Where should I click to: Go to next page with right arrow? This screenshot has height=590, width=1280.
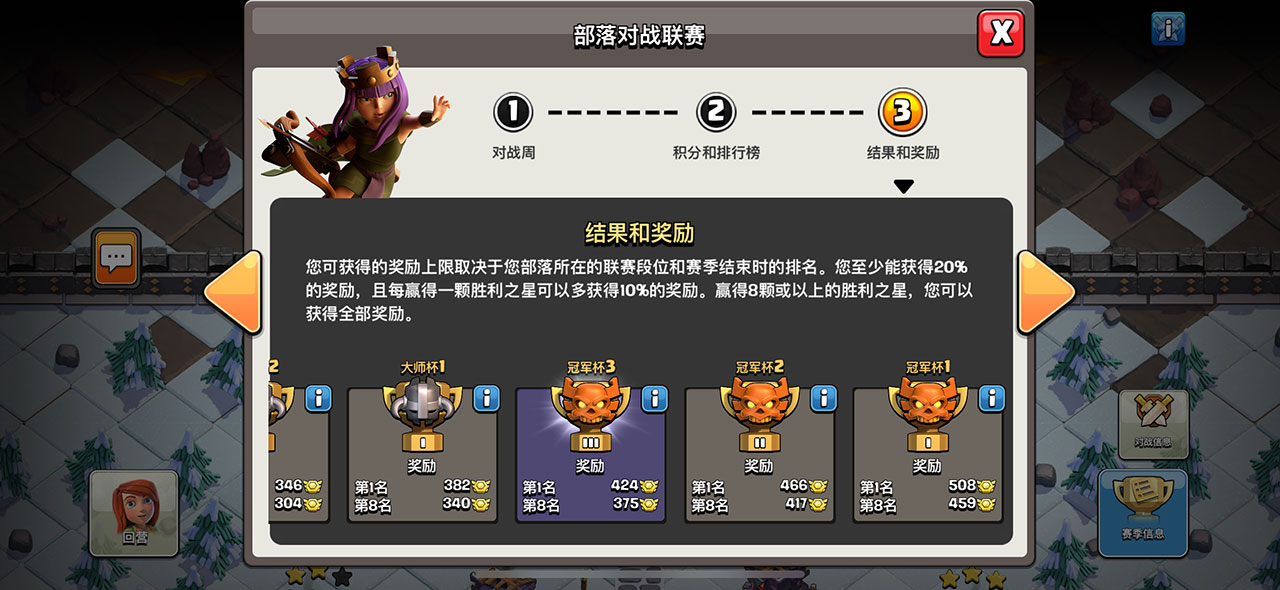[x=1046, y=292]
